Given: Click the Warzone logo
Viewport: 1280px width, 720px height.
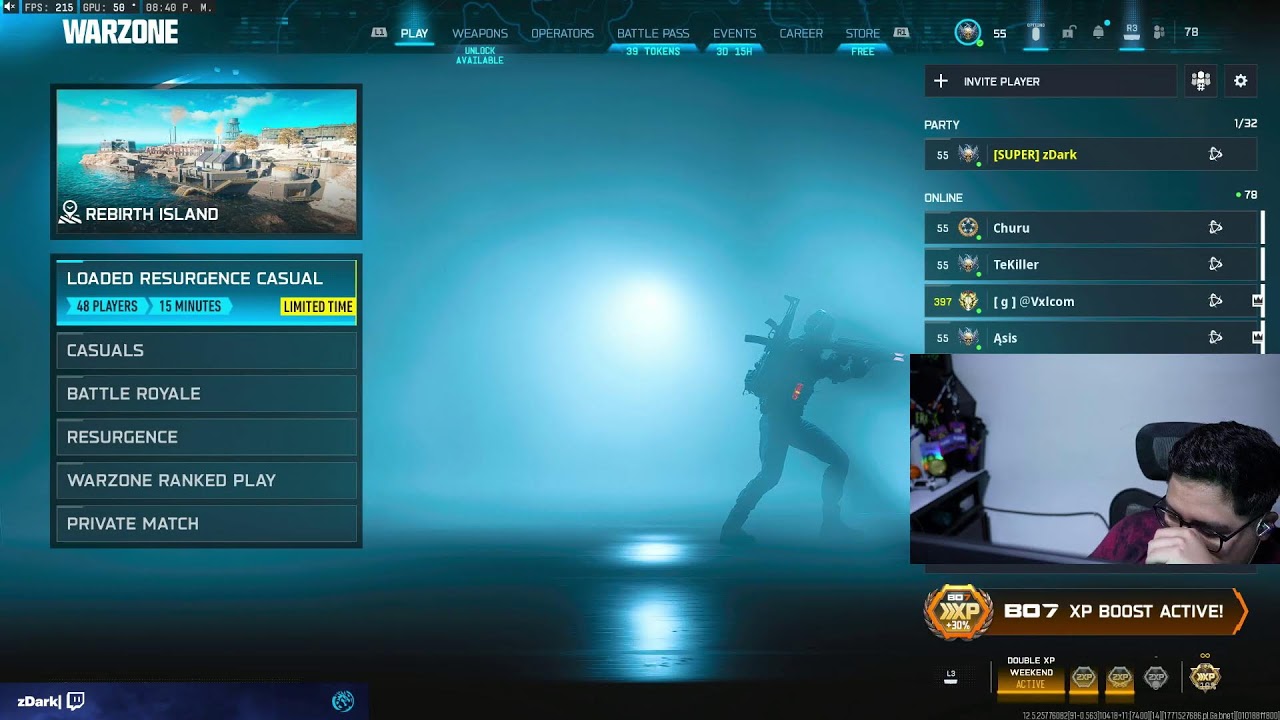Looking at the screenshot, I should [120, 32].
